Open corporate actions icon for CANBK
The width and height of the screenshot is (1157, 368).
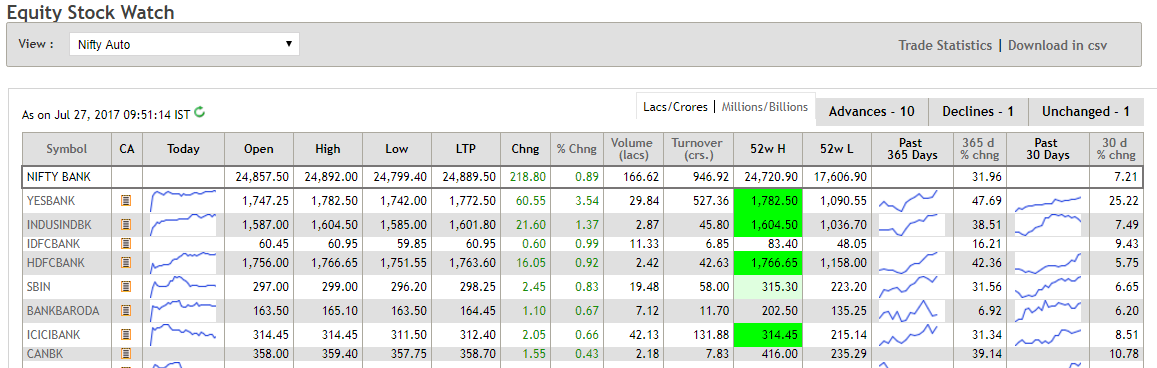pyautogui.click(x=126, y=353)
